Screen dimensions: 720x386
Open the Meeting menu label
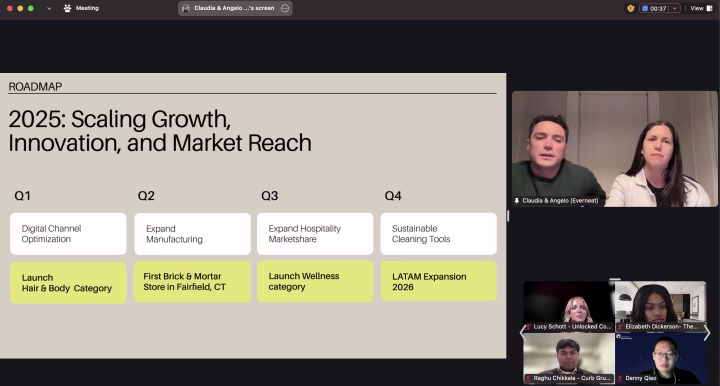pos(87,8)
